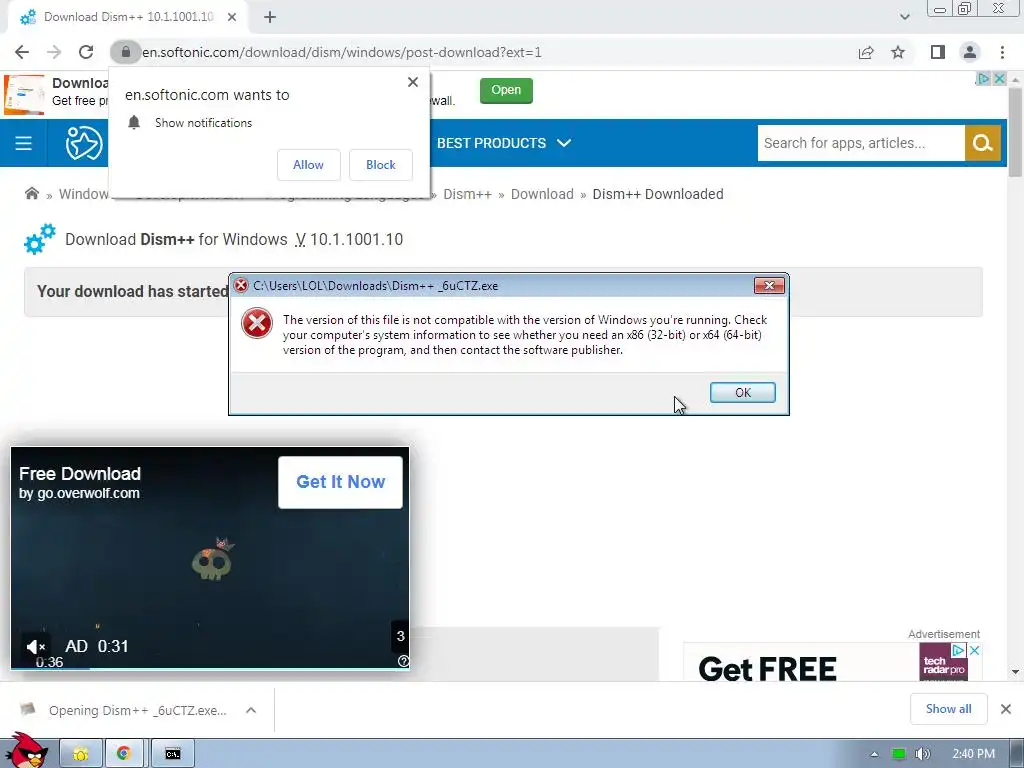The width and height of the screenshot is (1024, 768).
Task: Open the command prompt taskbar item
Action: (172, 754)
